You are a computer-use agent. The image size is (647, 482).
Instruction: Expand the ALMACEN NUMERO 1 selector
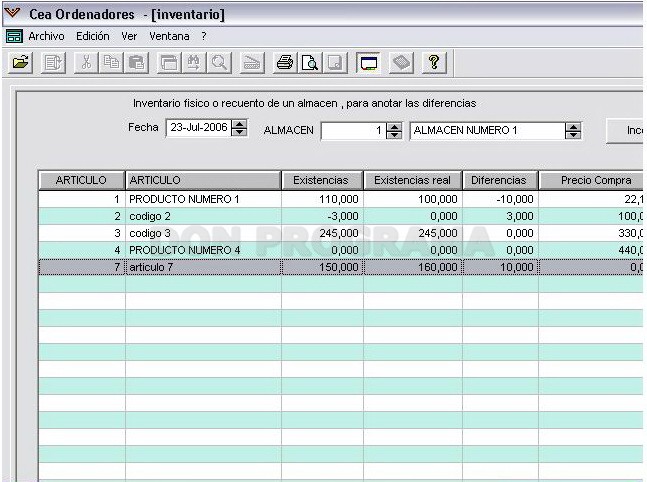pyautogui.click(x=573, y=131)
